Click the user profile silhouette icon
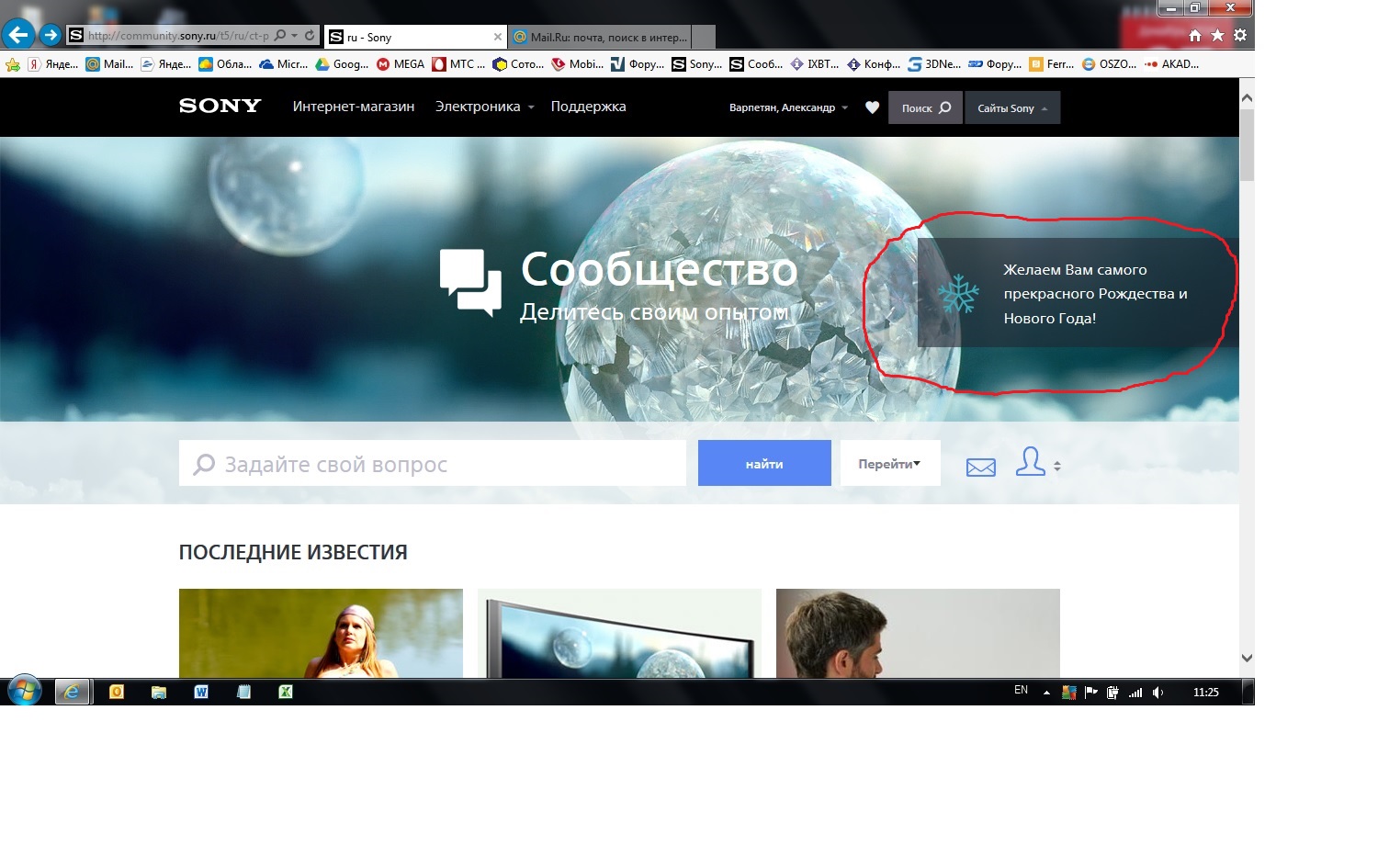Image resolution: width=1389 pixels, height=868 pixels. (1030, 462)
